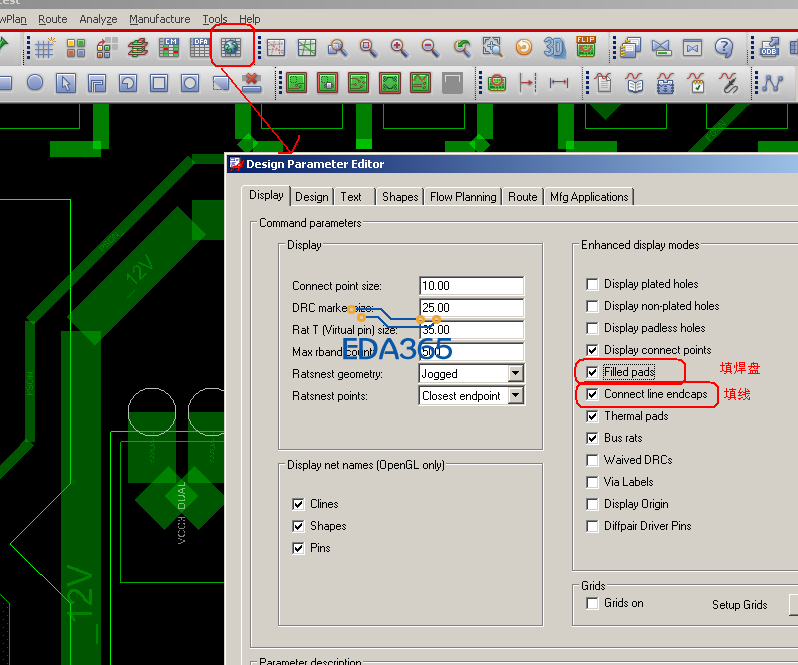Click the waveform with open book icon
The image size is (798, 665).
(635, 82)
